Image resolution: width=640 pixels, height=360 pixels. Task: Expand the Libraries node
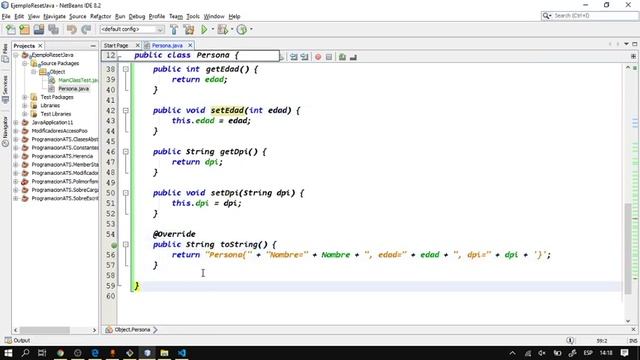pyautogui.click(x=25, y=105)
